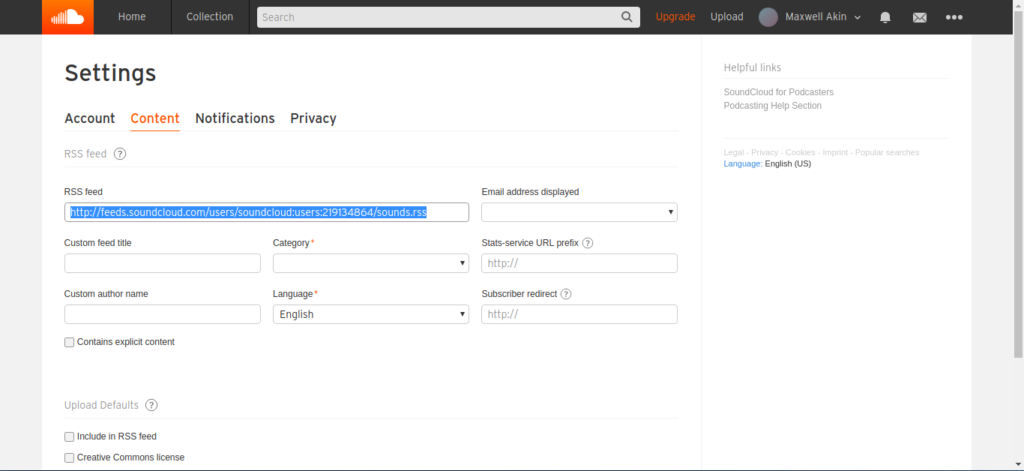1024x471 pixels.
Task: Open the Email address displayed dropdown
Action: pos(579,212)
